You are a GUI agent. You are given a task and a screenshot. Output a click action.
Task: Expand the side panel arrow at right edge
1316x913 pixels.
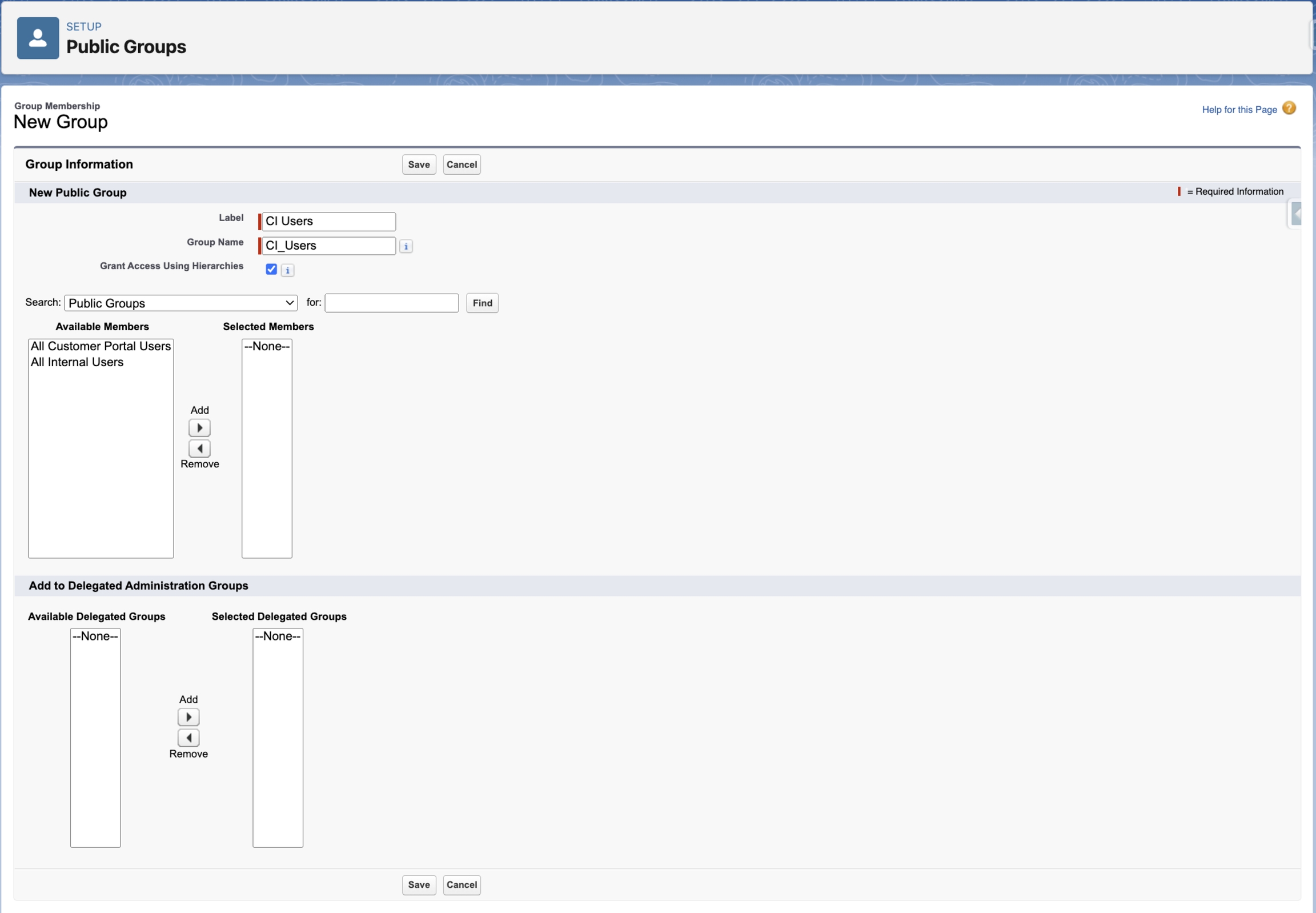coord(1296,214)
